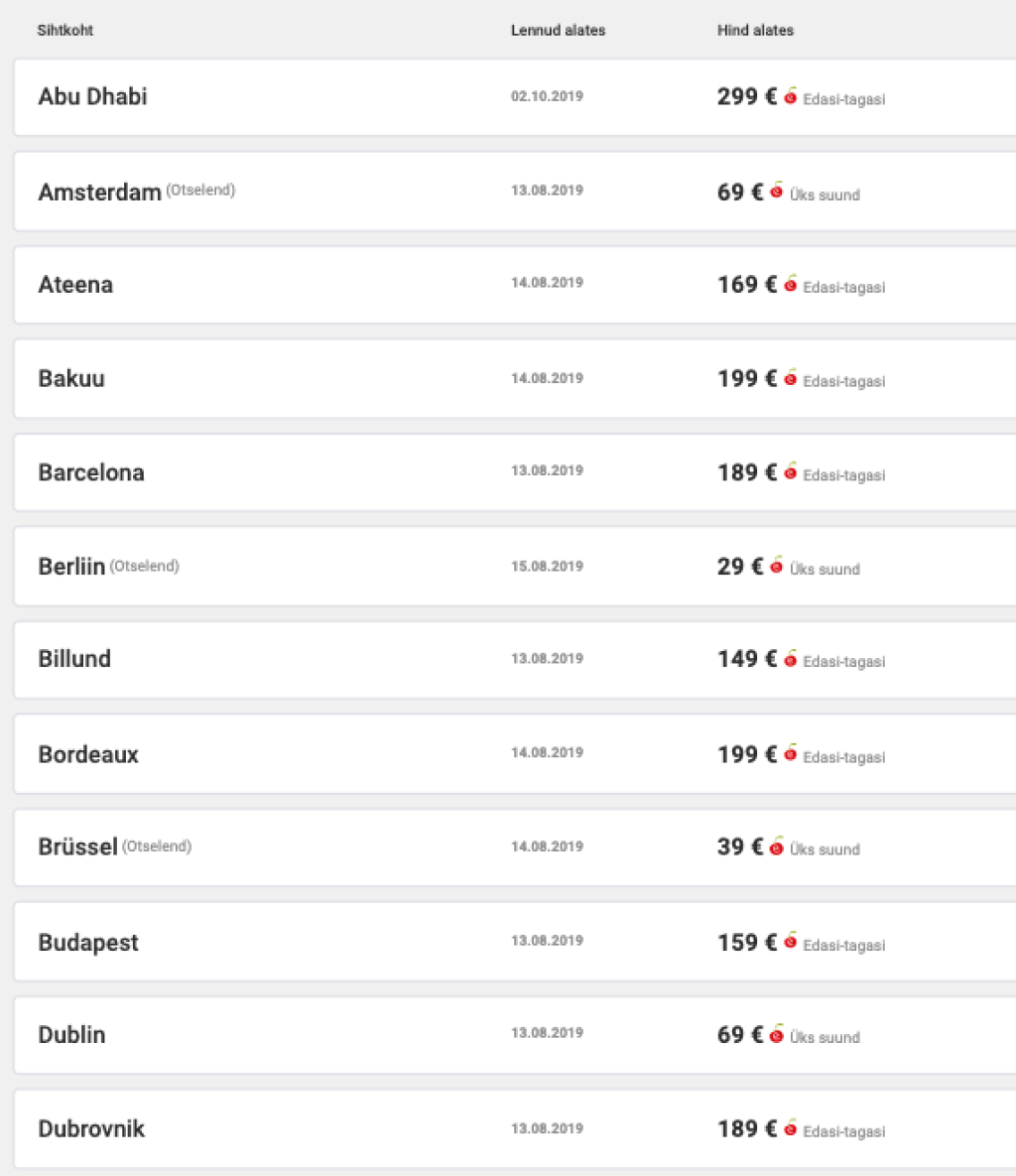The width and height of the screenshot is (1016, 1176).
Task: Click the cherry icon beside Berliin 29 € price
Action: click(x=777, y=566)
